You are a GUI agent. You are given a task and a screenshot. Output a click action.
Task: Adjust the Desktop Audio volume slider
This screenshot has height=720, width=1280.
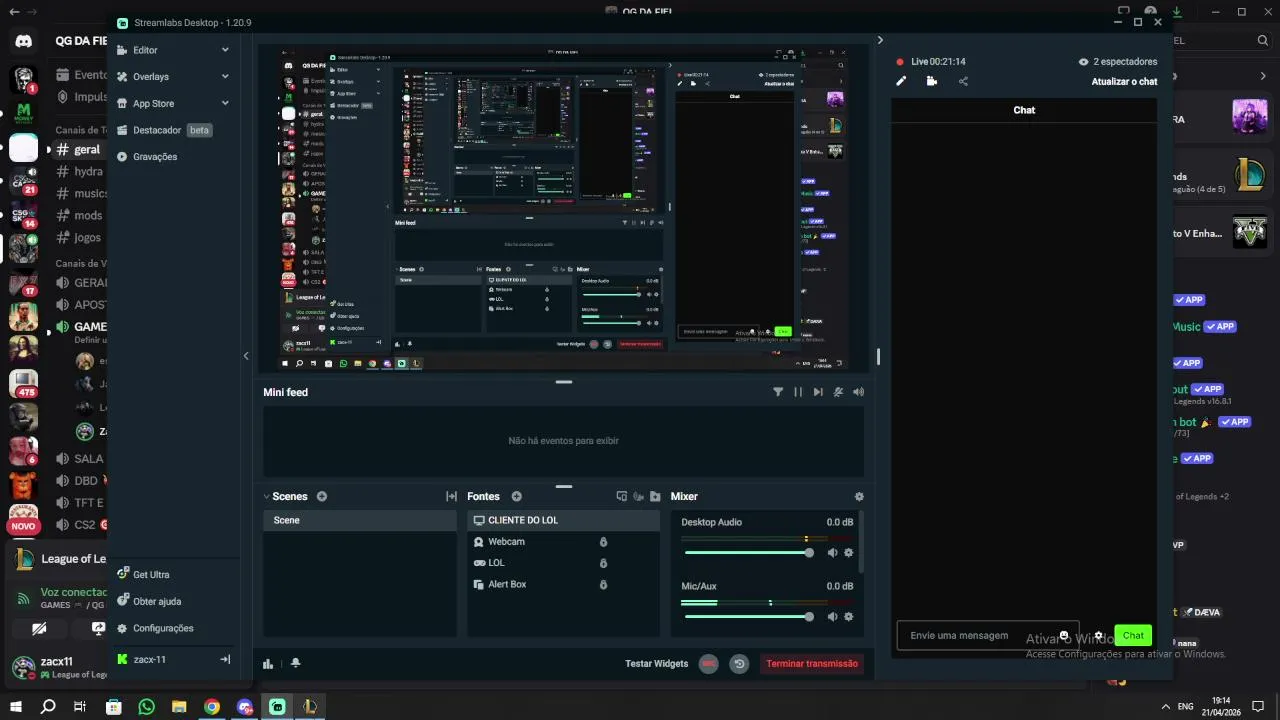click(x=749, y=553)
